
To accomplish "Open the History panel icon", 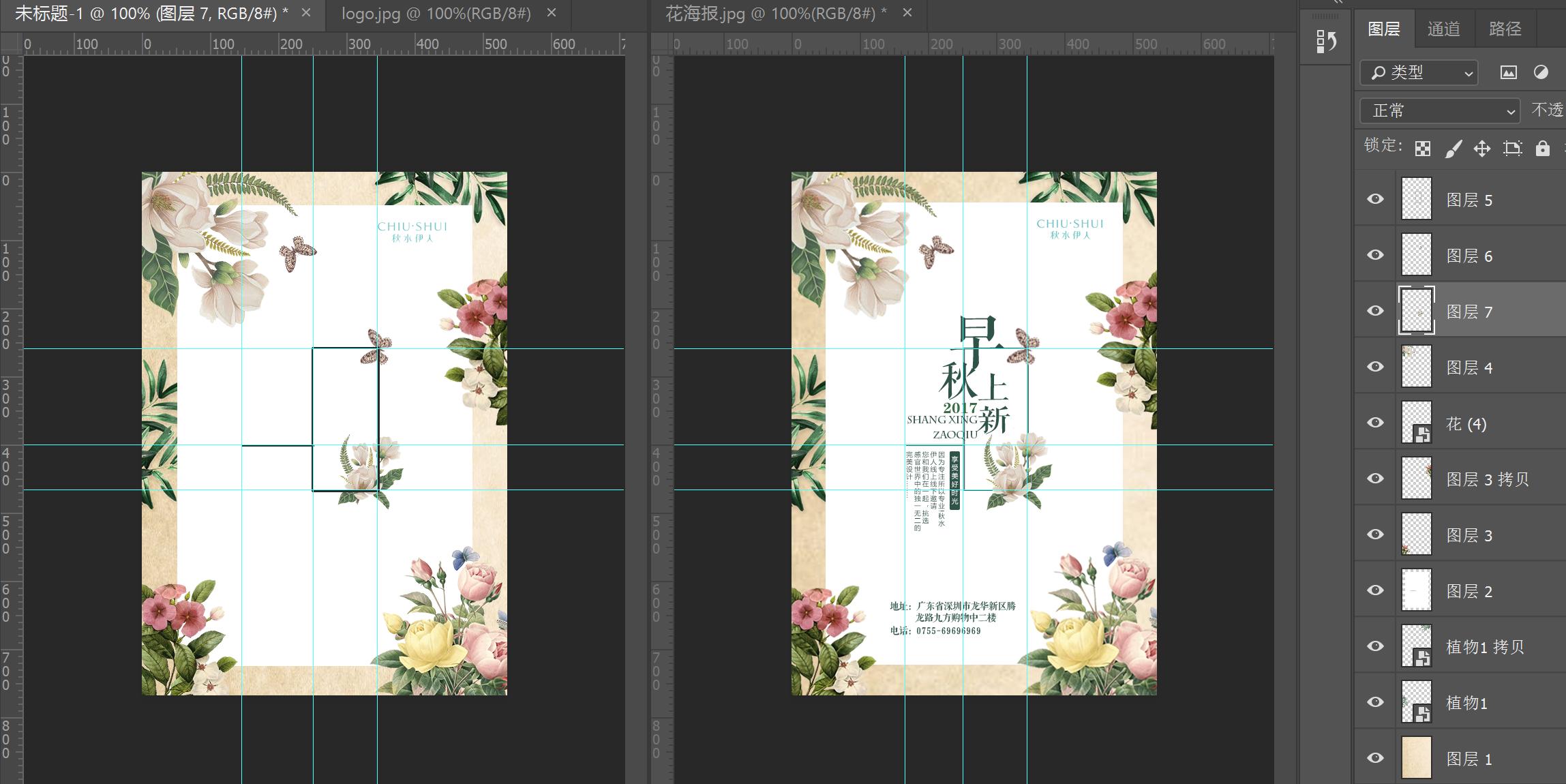I will [1325, 41].
